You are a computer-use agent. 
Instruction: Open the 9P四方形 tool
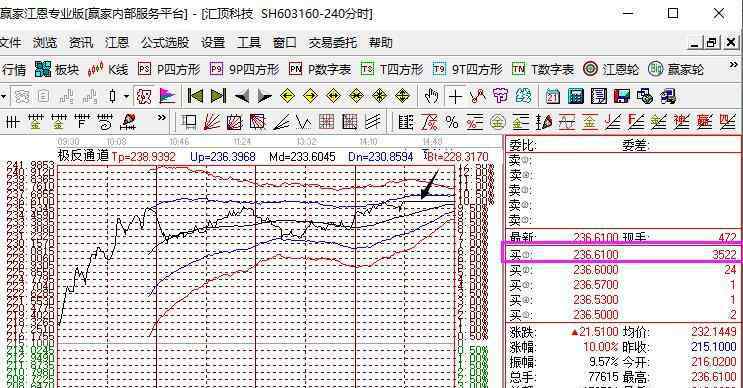pos(245,70)
